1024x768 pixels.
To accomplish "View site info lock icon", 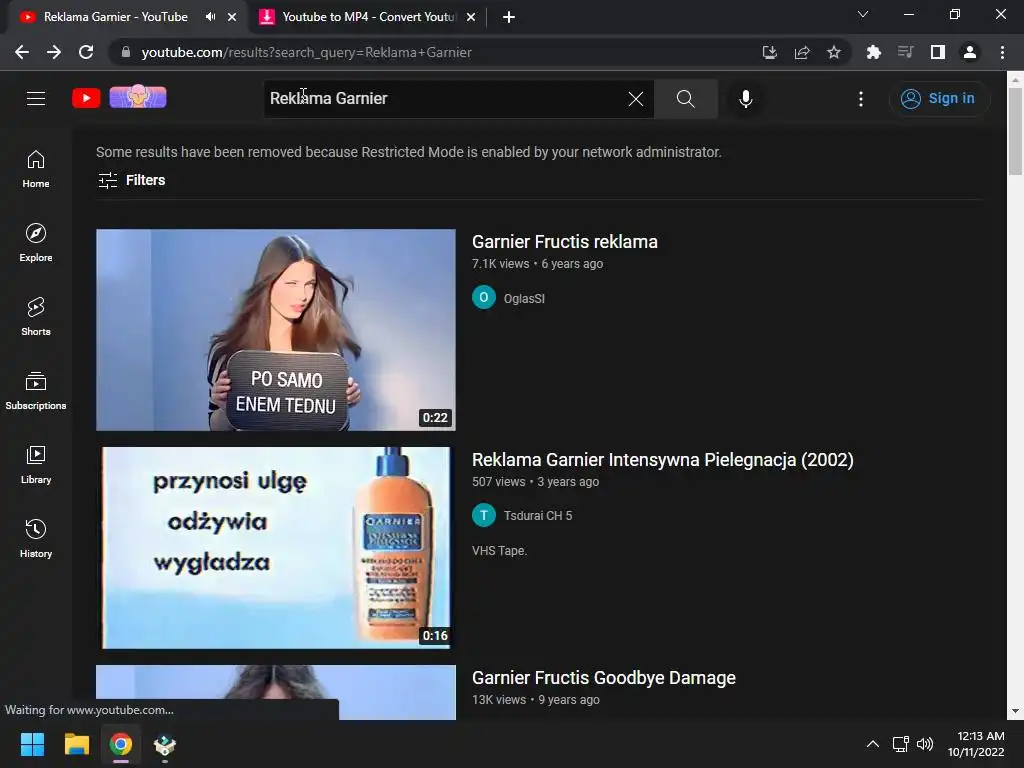I will coord(125,52).
